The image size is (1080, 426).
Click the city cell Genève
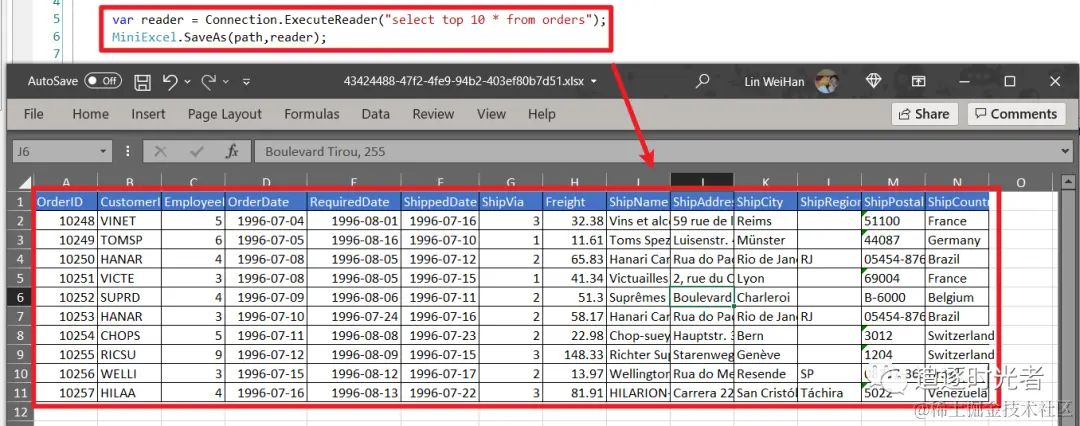point(766,355)
